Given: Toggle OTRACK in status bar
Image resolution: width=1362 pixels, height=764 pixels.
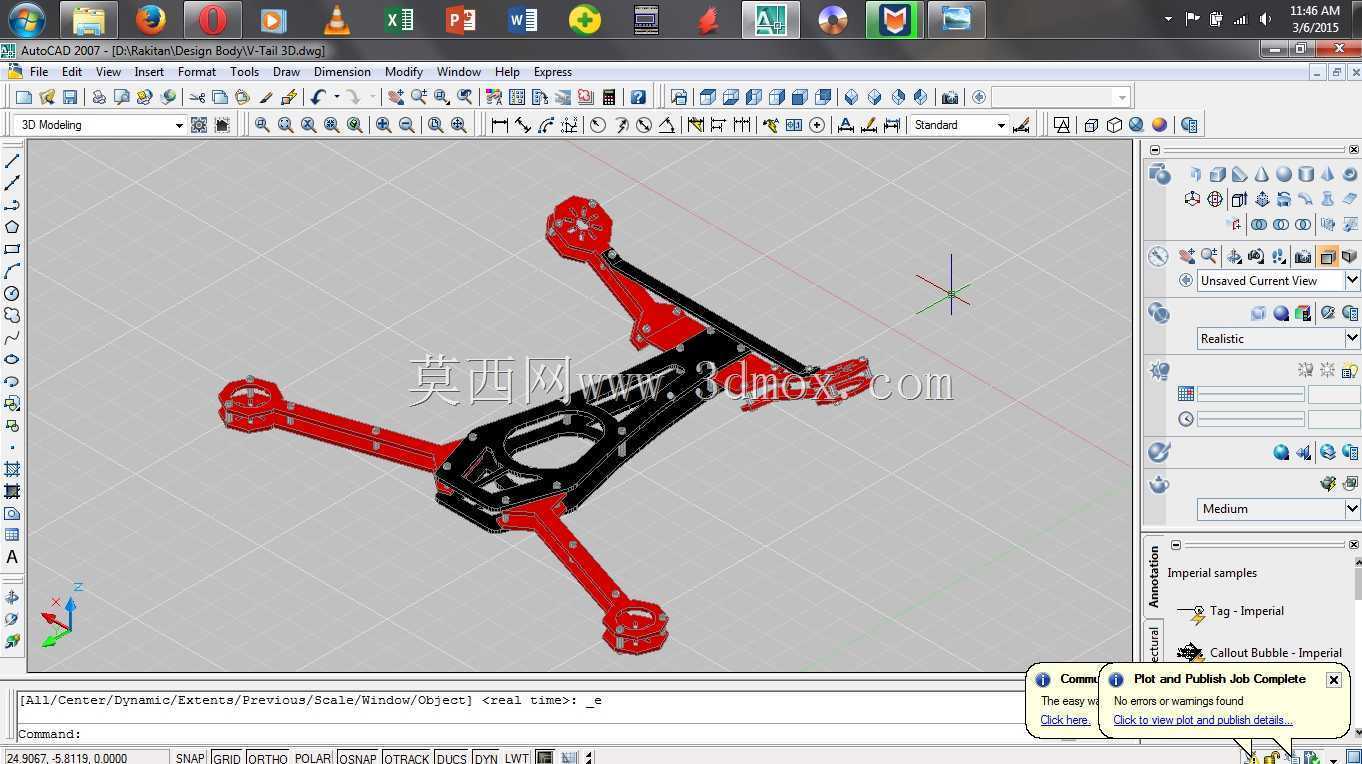Looking at the screenshot, I should tap(406, 758).
